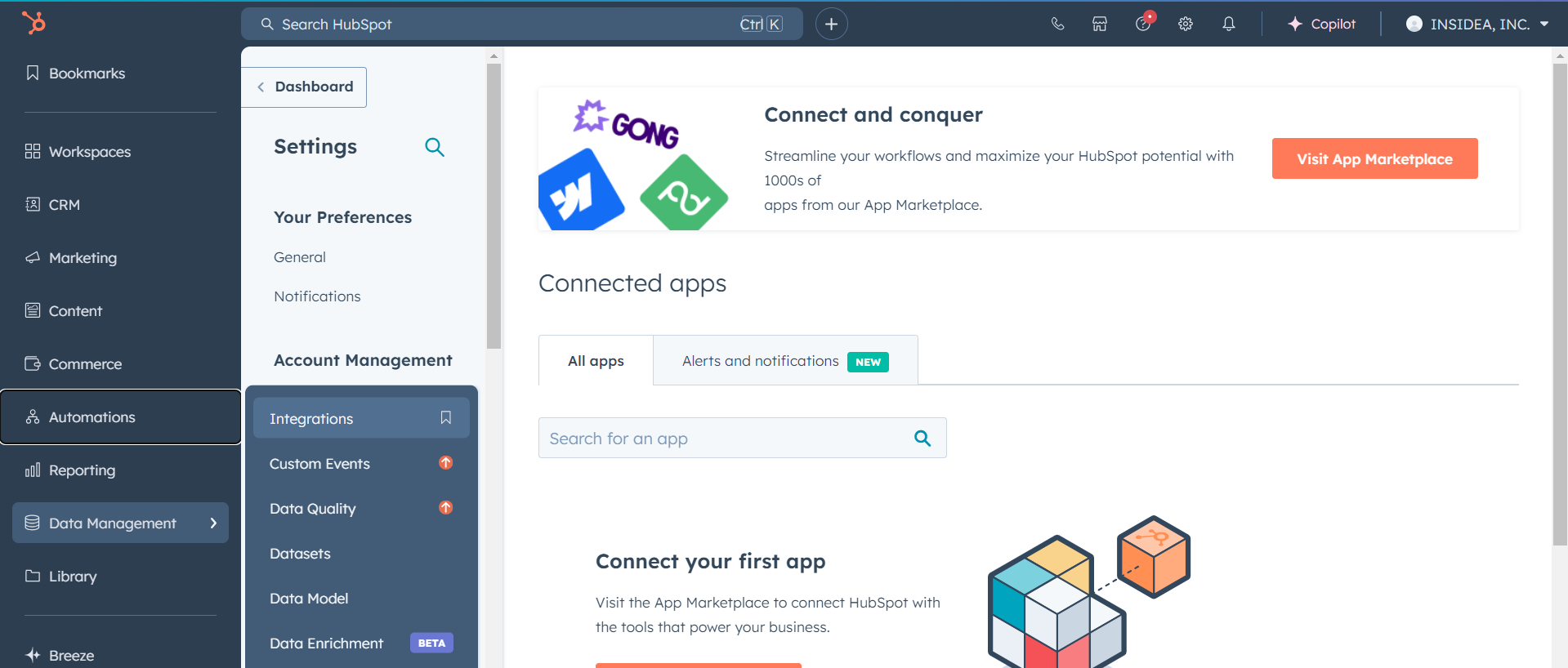The width and height of the screenshot is (1568, 668).
Task: Switch to the All apps tab
Action: click(x=596, y=360)
